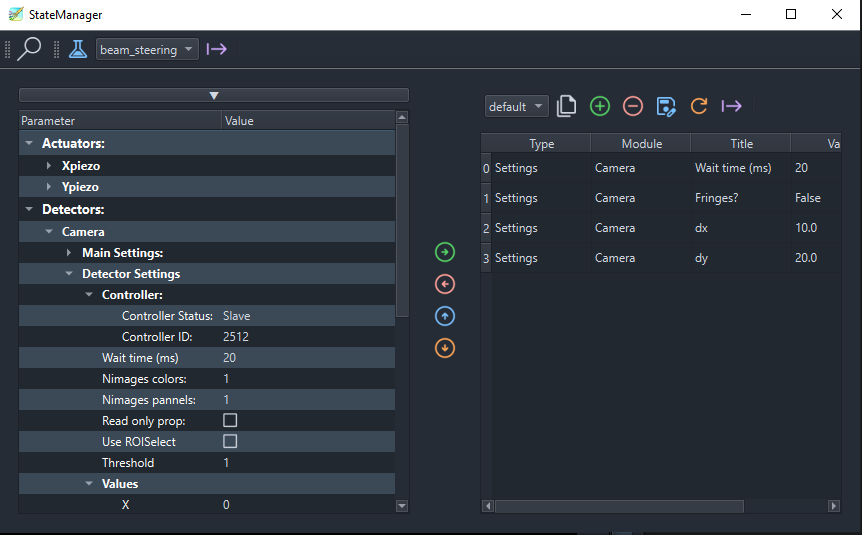Click the orange refresh icon
The image size is (862, 535).
pos(699,106)
